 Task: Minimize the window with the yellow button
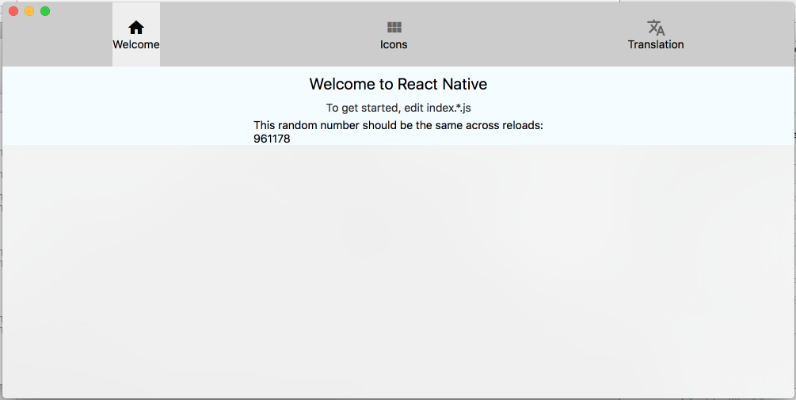(x=29, y=11)
